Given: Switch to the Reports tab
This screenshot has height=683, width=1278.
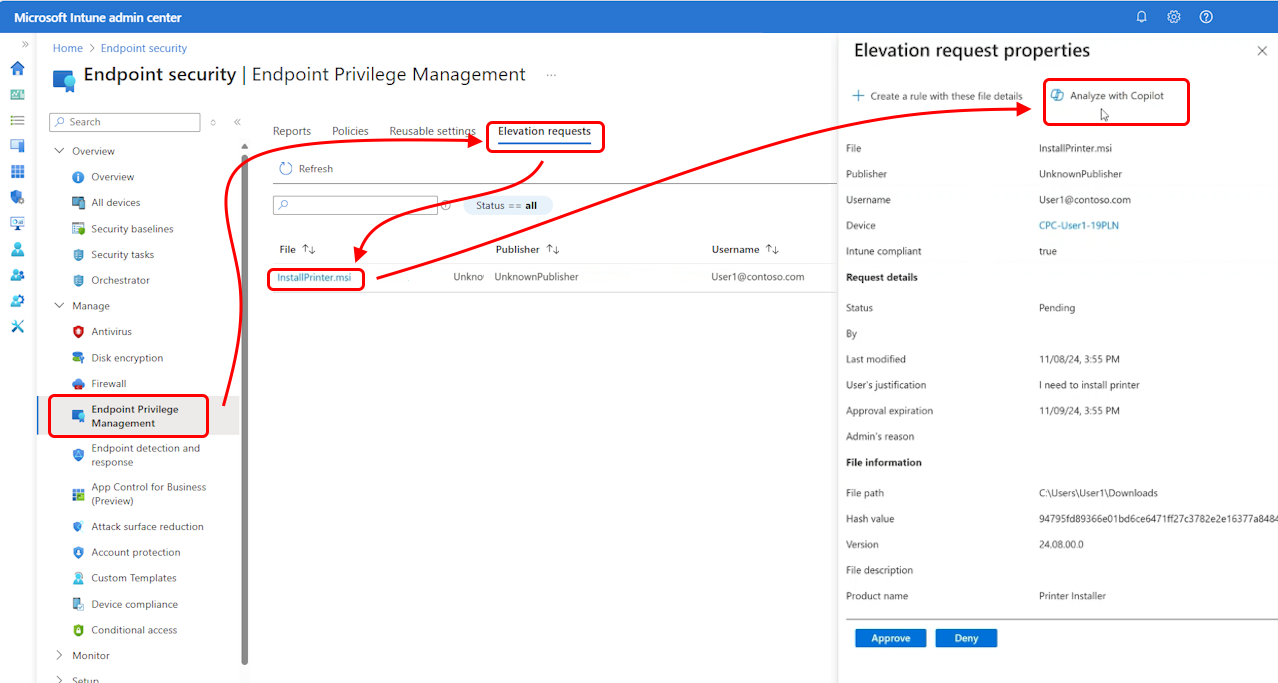Looking at the screenshot, I should [292, 131].
